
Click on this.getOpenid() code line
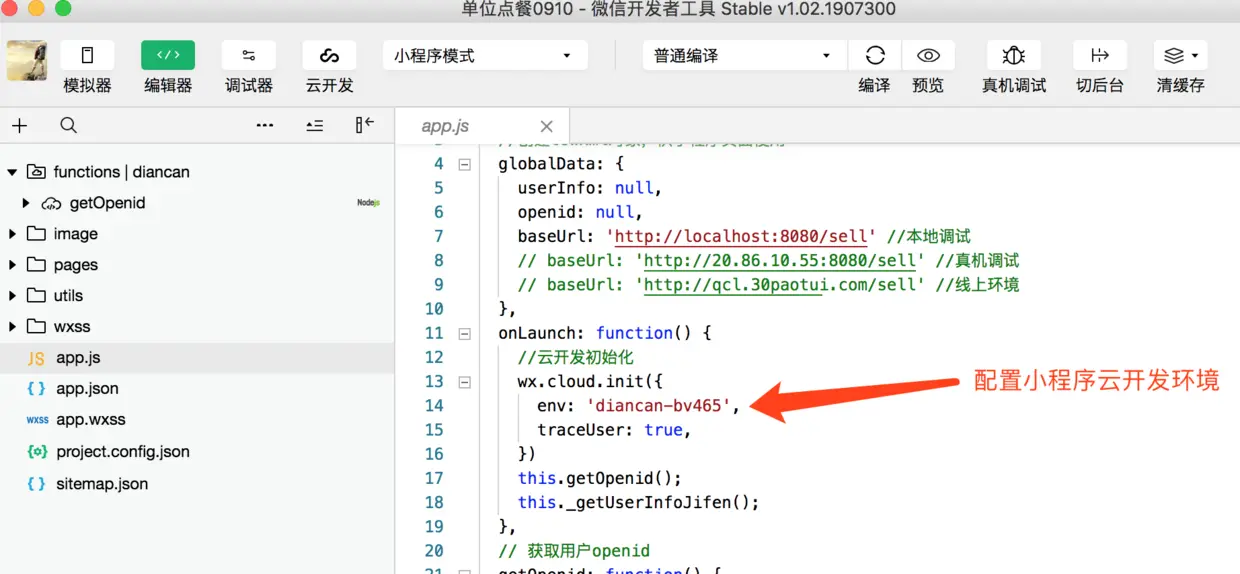click(x=599, y=479)
